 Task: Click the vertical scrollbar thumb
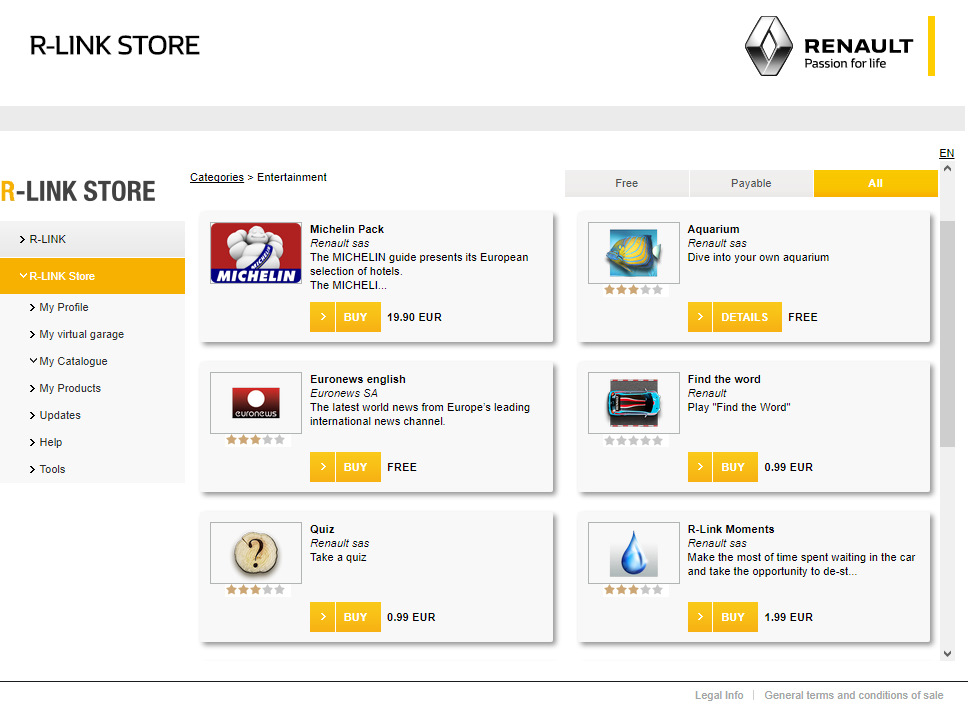point(947,334)
